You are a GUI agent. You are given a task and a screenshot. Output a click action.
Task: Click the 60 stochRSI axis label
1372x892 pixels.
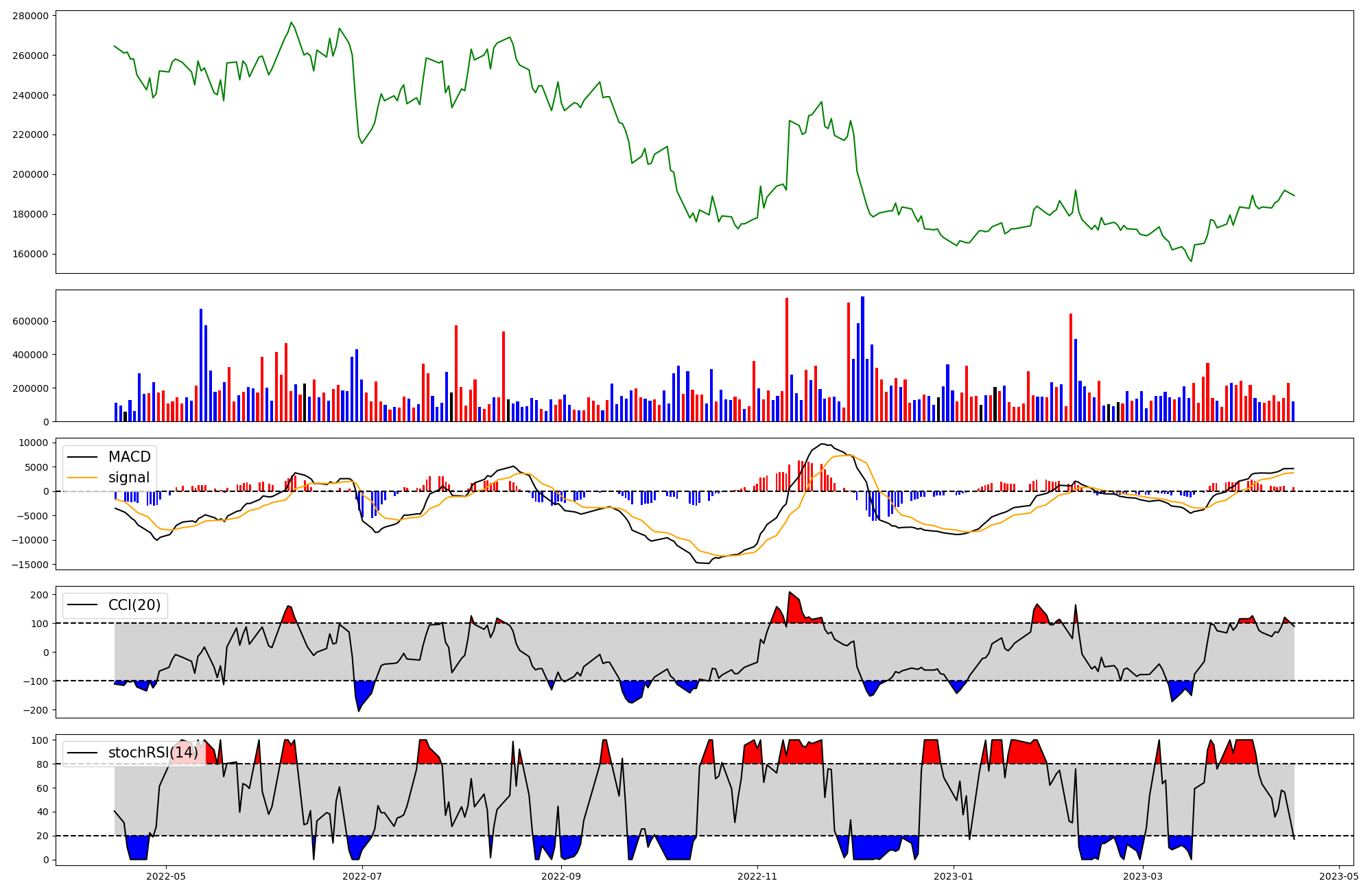click(43, 789)
